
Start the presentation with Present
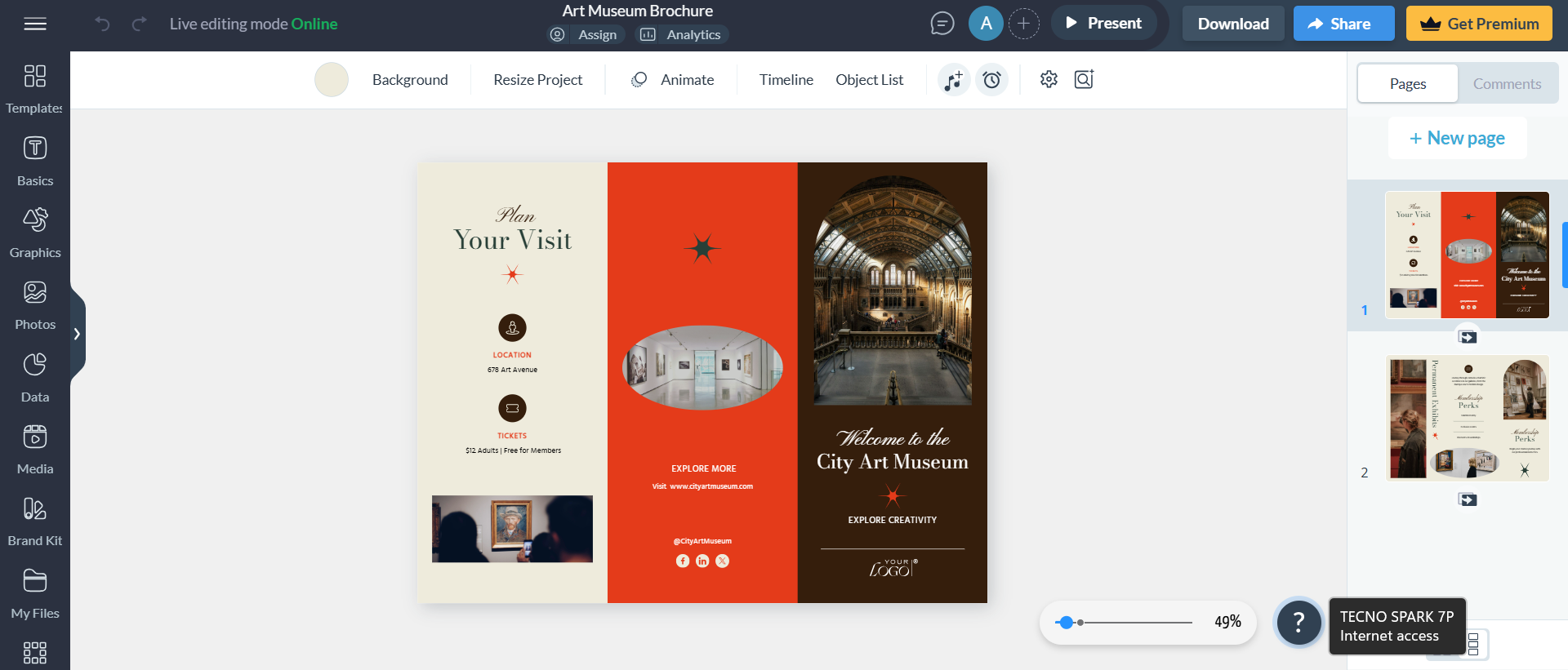coord(1103,23)
